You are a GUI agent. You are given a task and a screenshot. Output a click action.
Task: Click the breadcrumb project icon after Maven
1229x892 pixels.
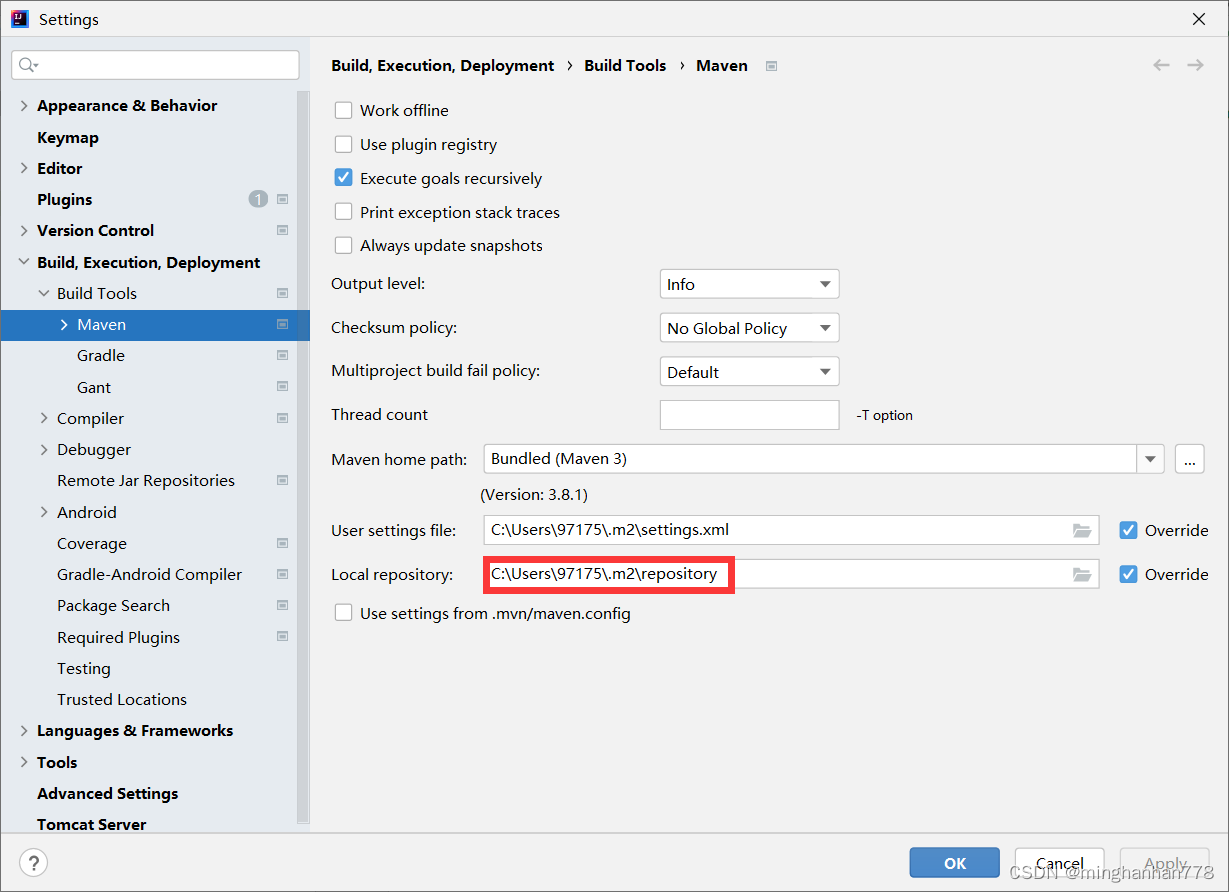[x=771, y=66]
